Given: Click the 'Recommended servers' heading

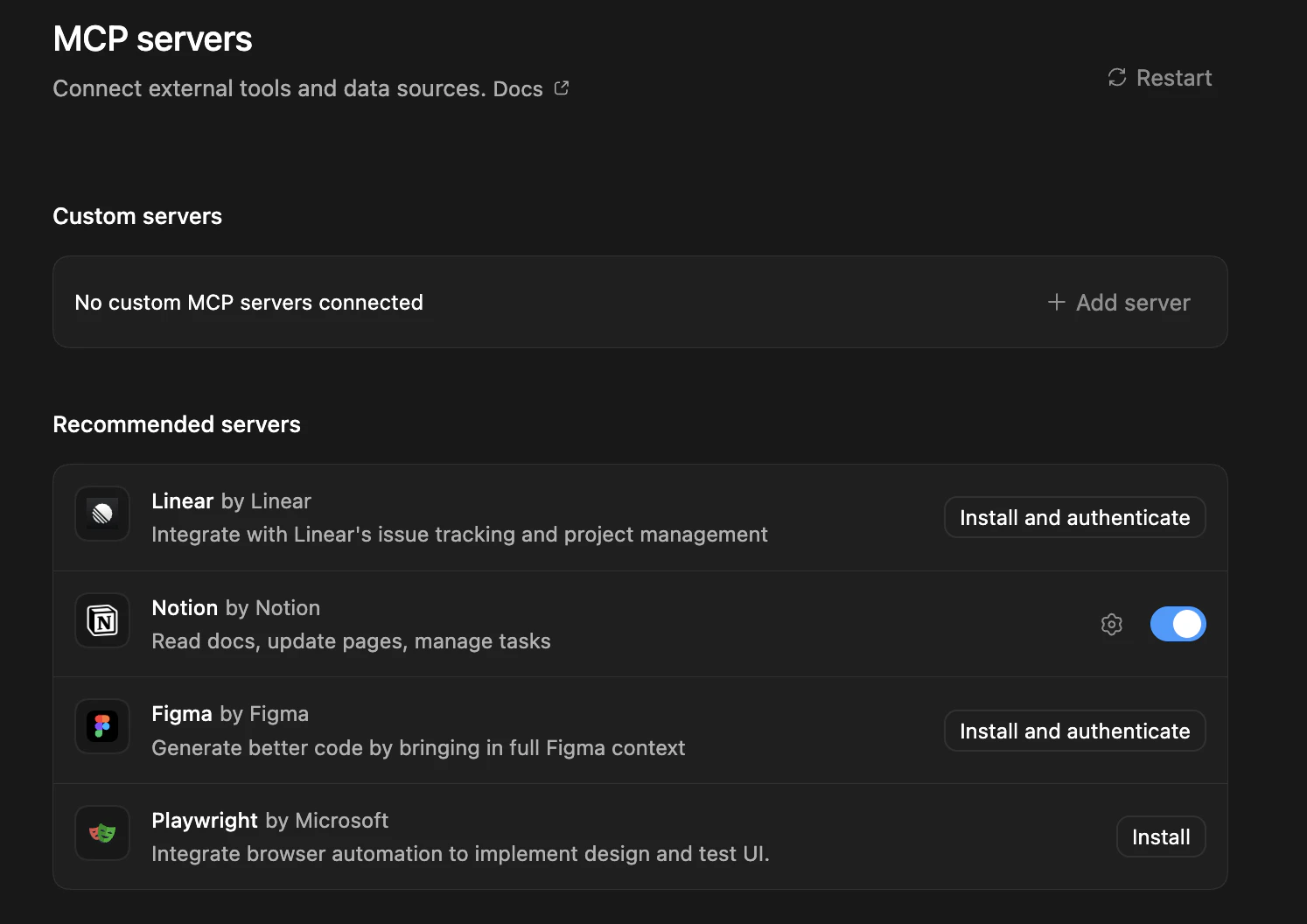Looking at the screenshot, I should coord(177,424).
